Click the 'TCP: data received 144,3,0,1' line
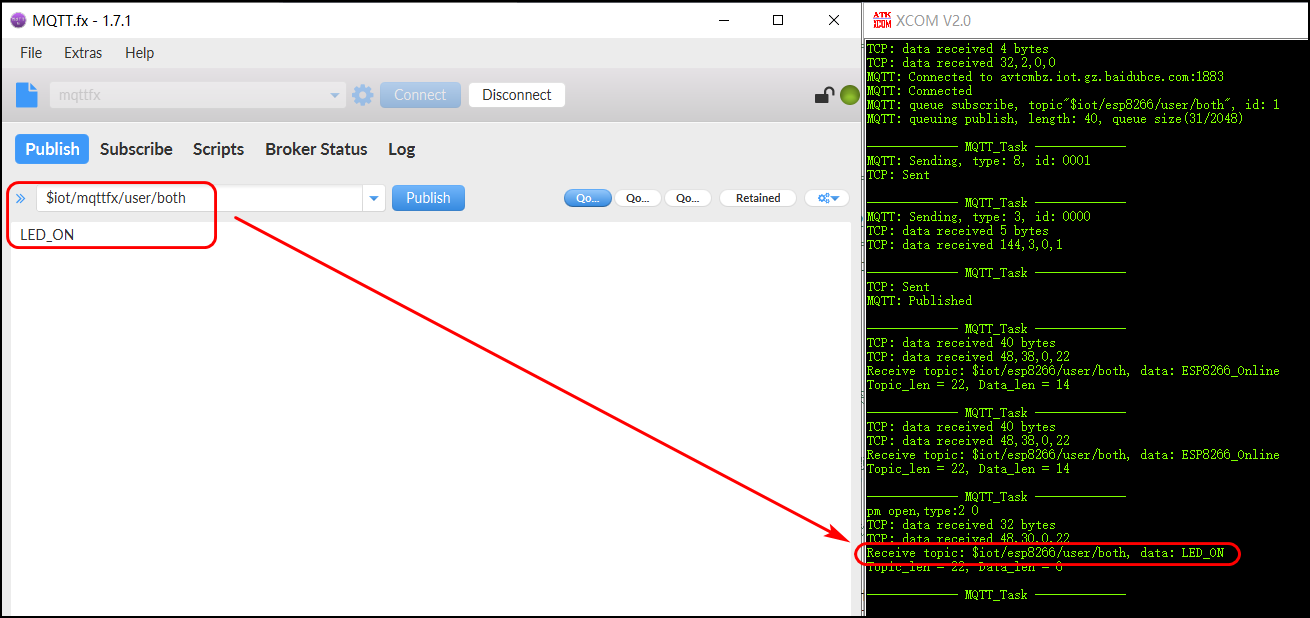Image resolution: width=1310 pixels, height=618 pixels. (964, 245)
